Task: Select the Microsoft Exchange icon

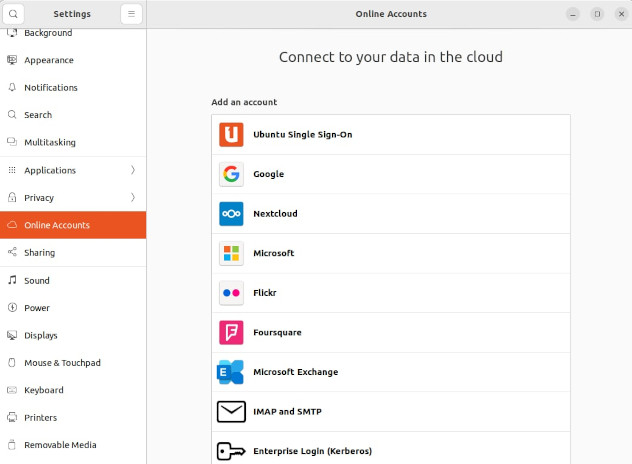Action: pos(231,372)
